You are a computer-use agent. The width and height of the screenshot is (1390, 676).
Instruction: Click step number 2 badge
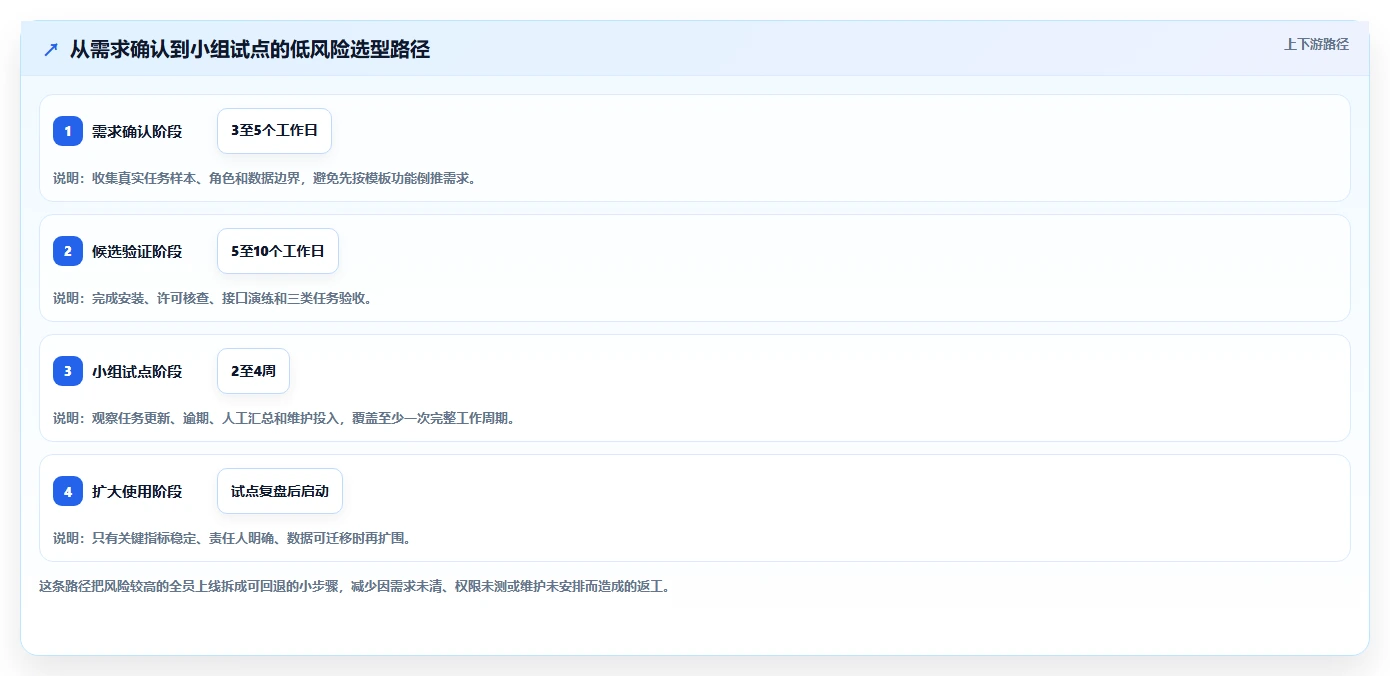click(x=68, y=251)
